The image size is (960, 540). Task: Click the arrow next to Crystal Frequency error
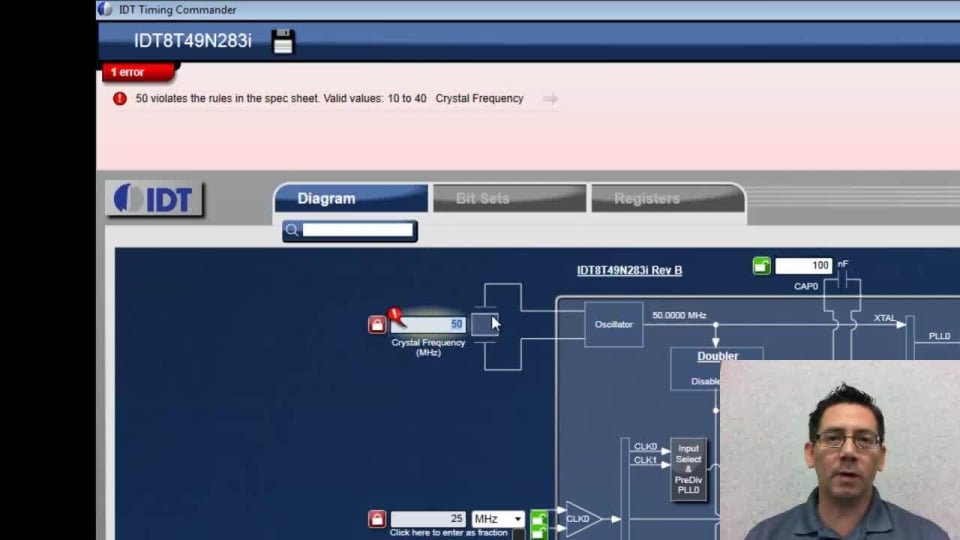pyautogui.click(x=550, y=99)
